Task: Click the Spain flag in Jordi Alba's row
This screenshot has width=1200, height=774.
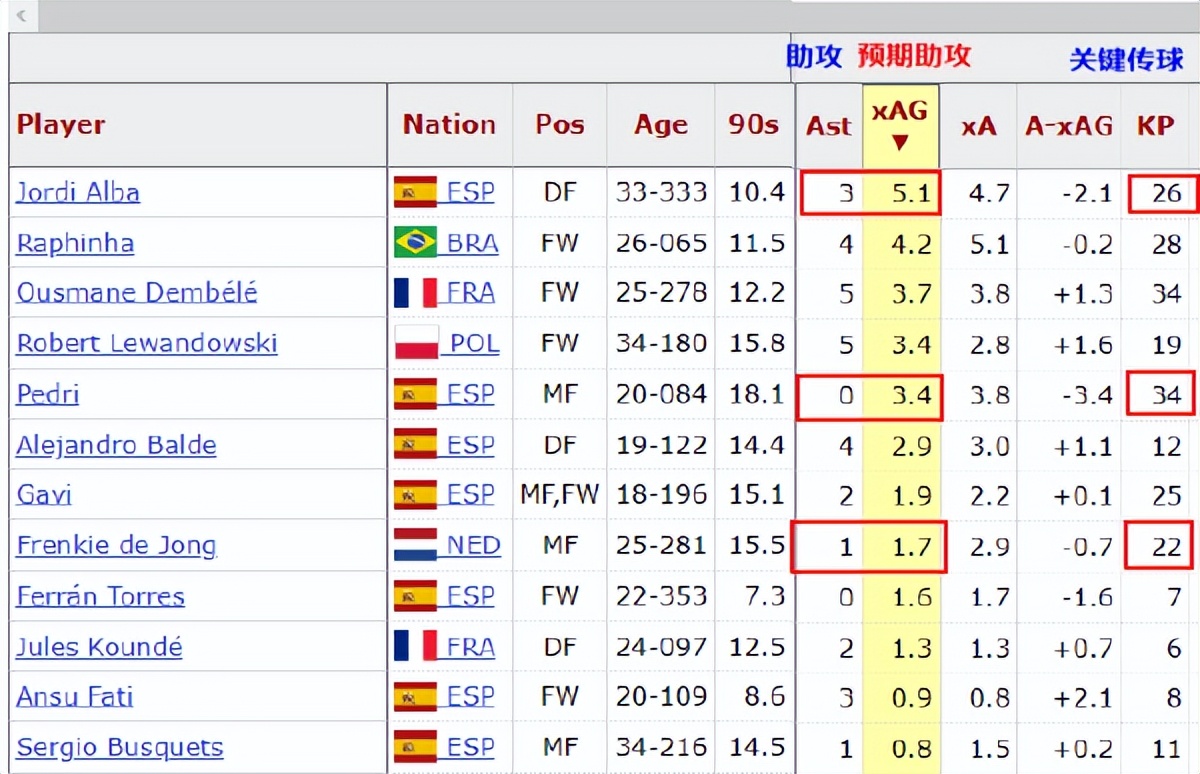Action: coord(415,192)
